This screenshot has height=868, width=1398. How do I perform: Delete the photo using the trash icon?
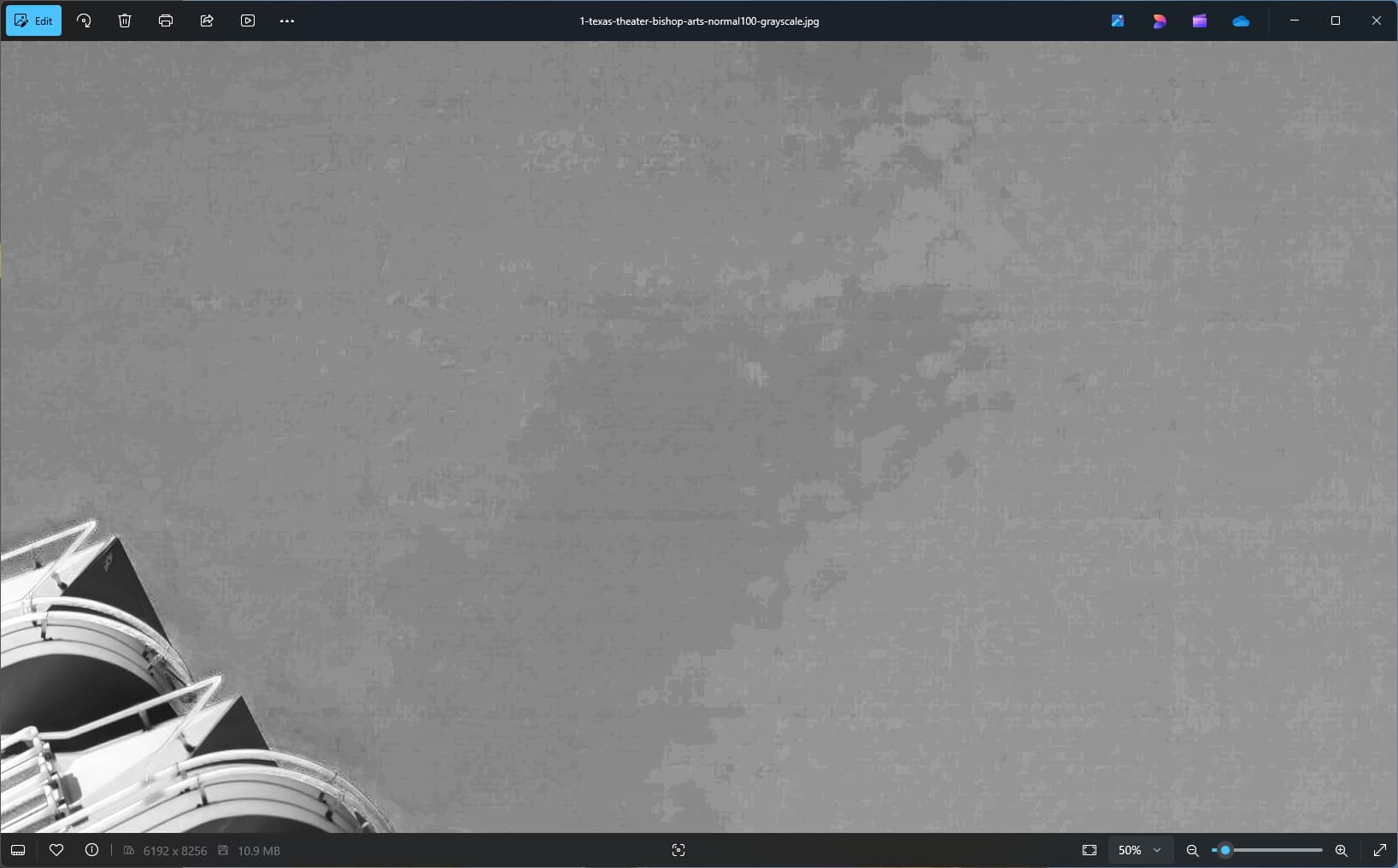125,21
